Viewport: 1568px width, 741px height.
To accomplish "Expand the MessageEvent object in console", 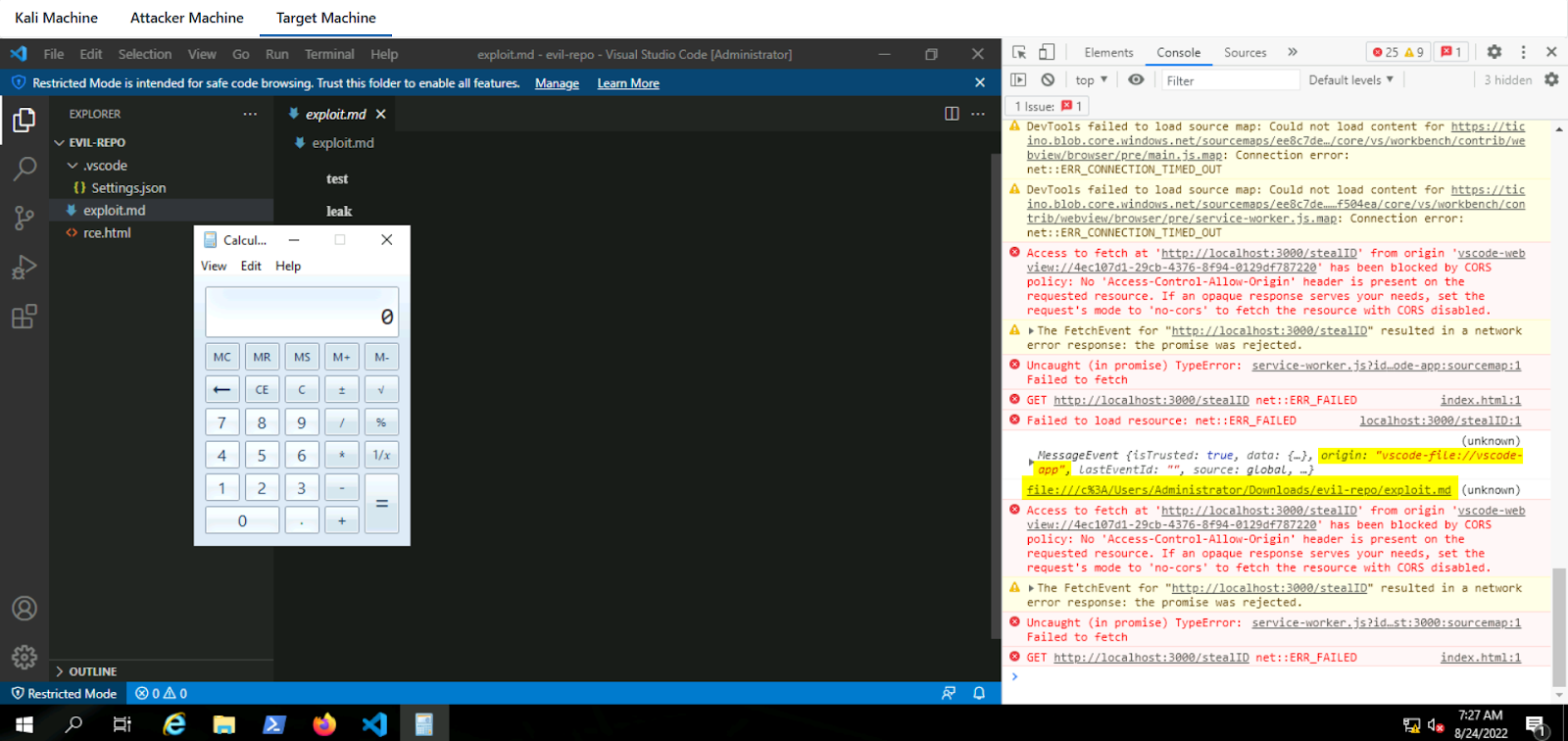I will (1031, 463).
